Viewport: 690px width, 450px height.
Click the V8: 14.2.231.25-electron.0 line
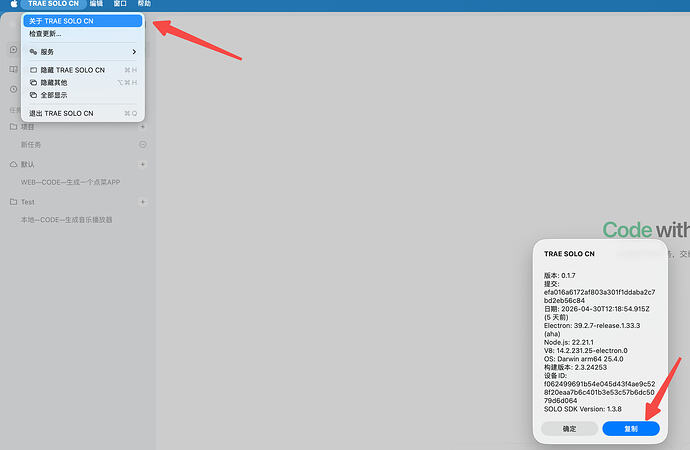point(586,351)
